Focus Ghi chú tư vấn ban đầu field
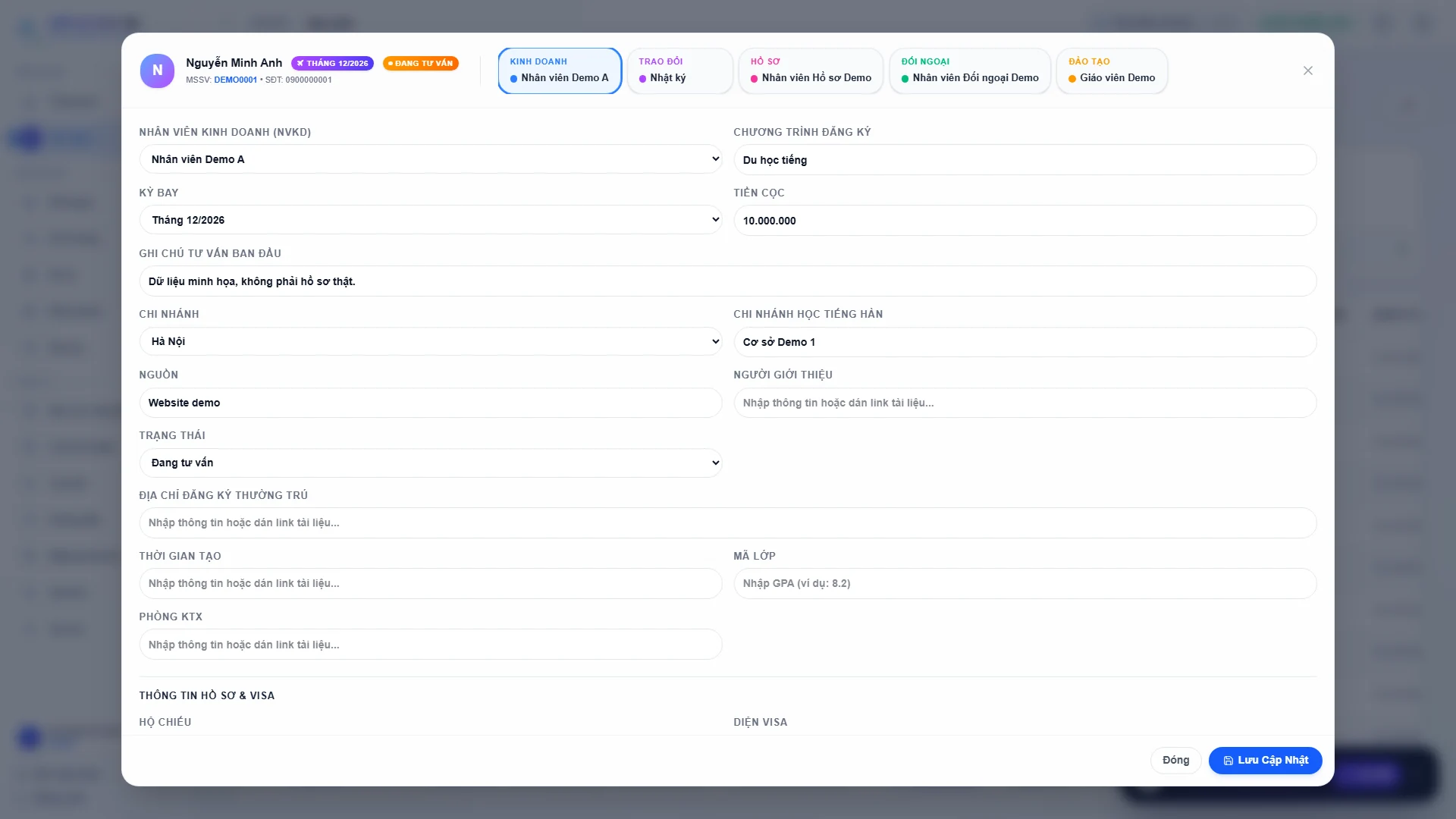Viewport: 1456px width, 819px height. tap(728, 281)
